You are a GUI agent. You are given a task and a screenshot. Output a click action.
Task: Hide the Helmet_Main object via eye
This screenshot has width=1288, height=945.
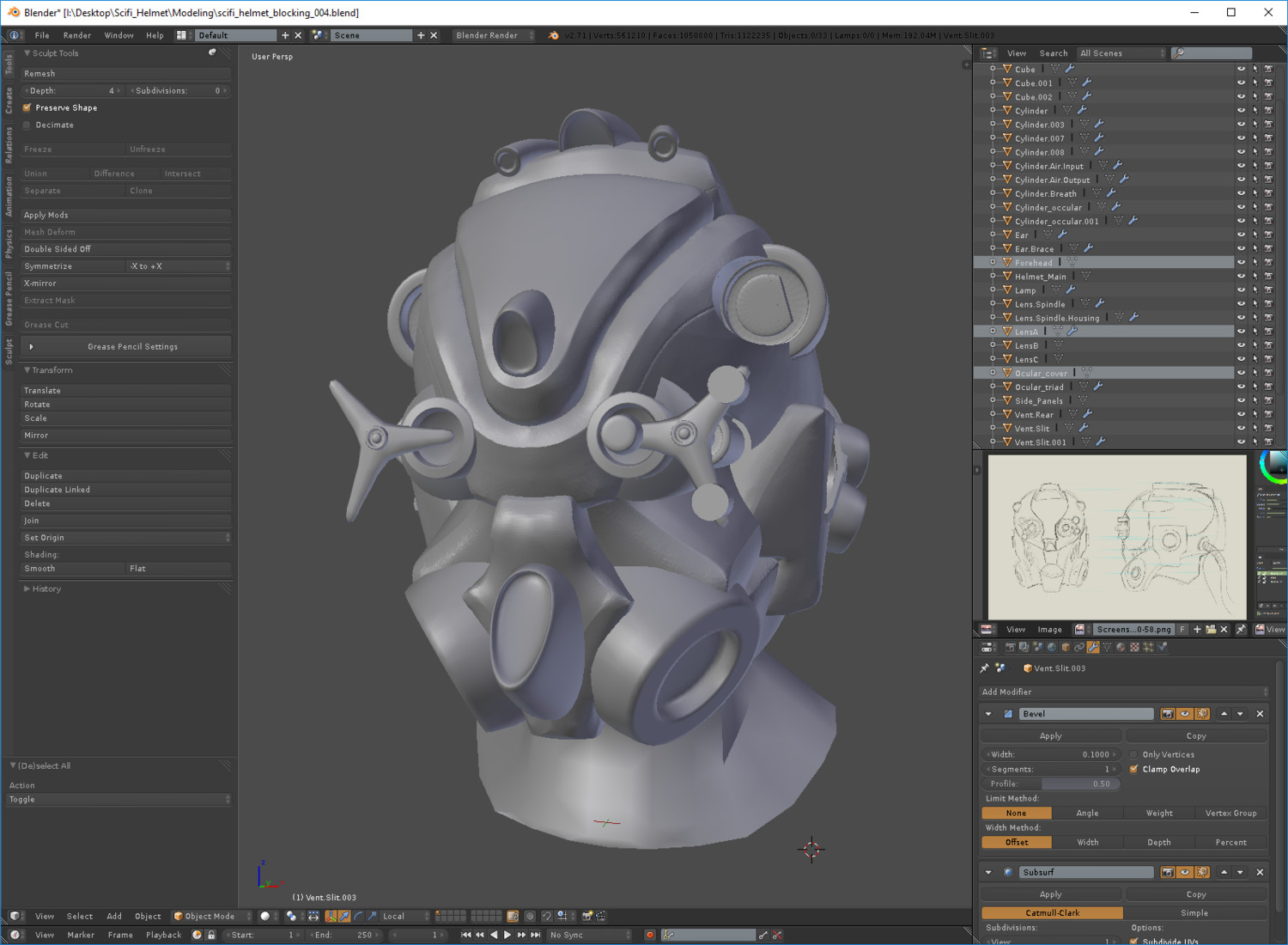[x=1241, y=276]
